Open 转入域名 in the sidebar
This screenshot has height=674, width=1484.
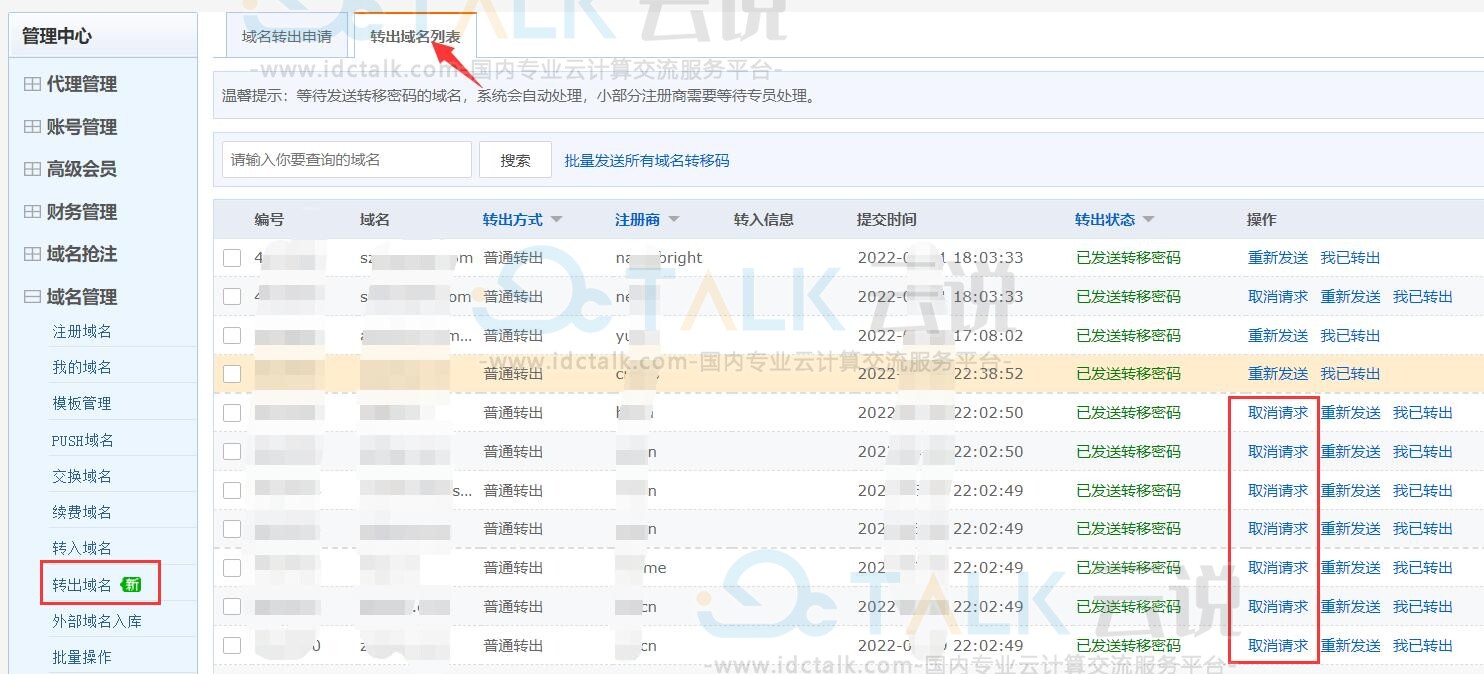[82, 548]
